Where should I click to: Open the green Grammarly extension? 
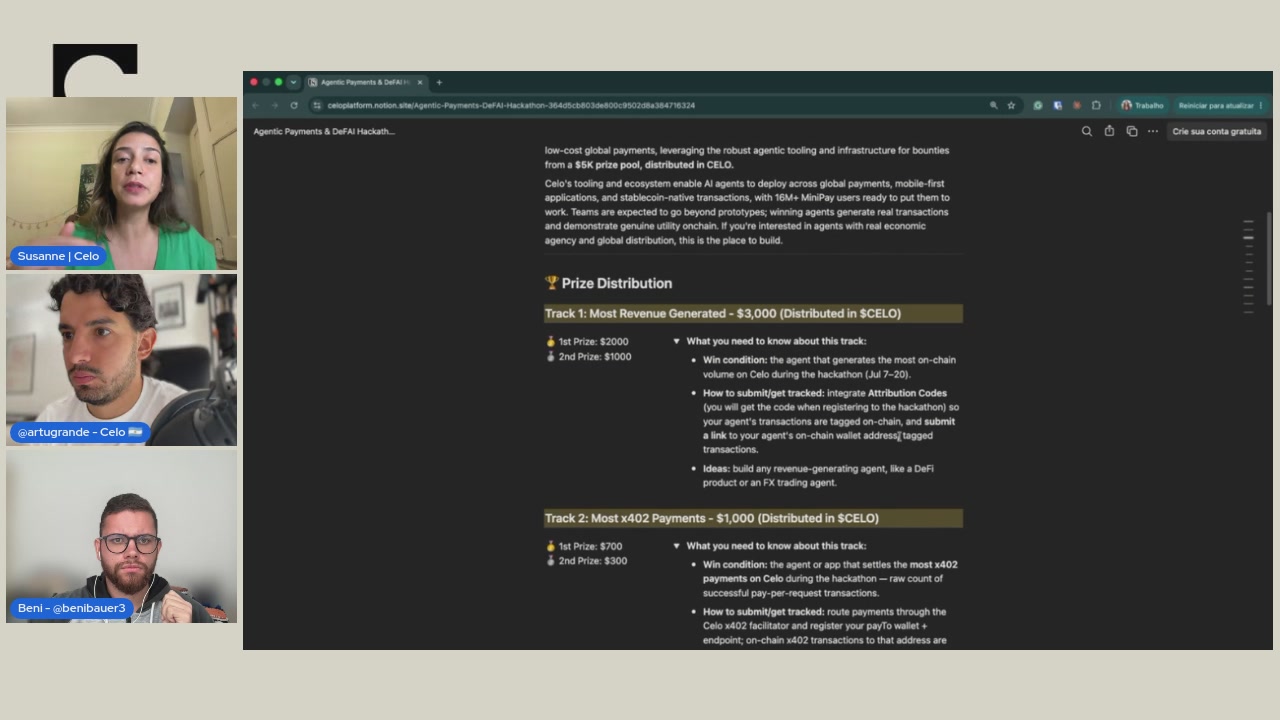pos(1038,105)
